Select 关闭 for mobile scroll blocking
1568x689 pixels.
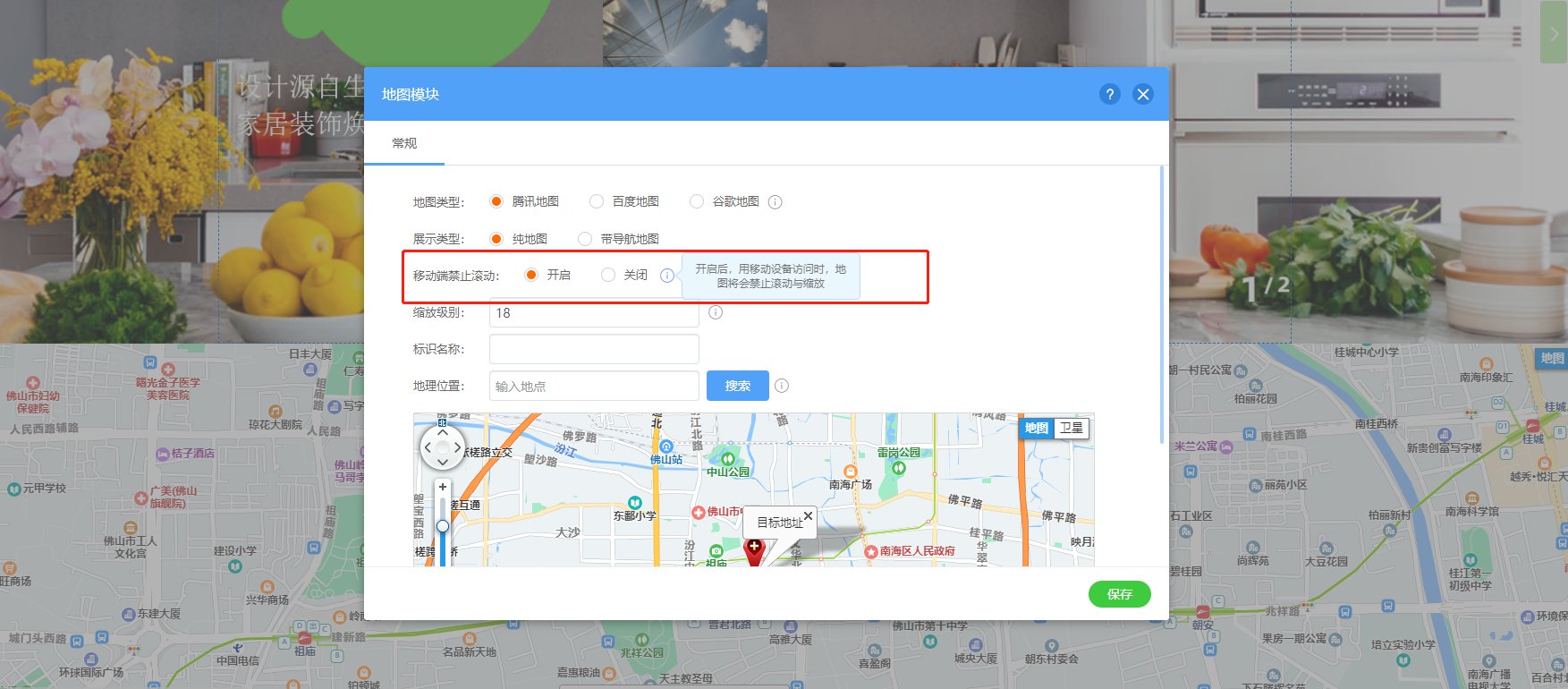tap(608, 275)
